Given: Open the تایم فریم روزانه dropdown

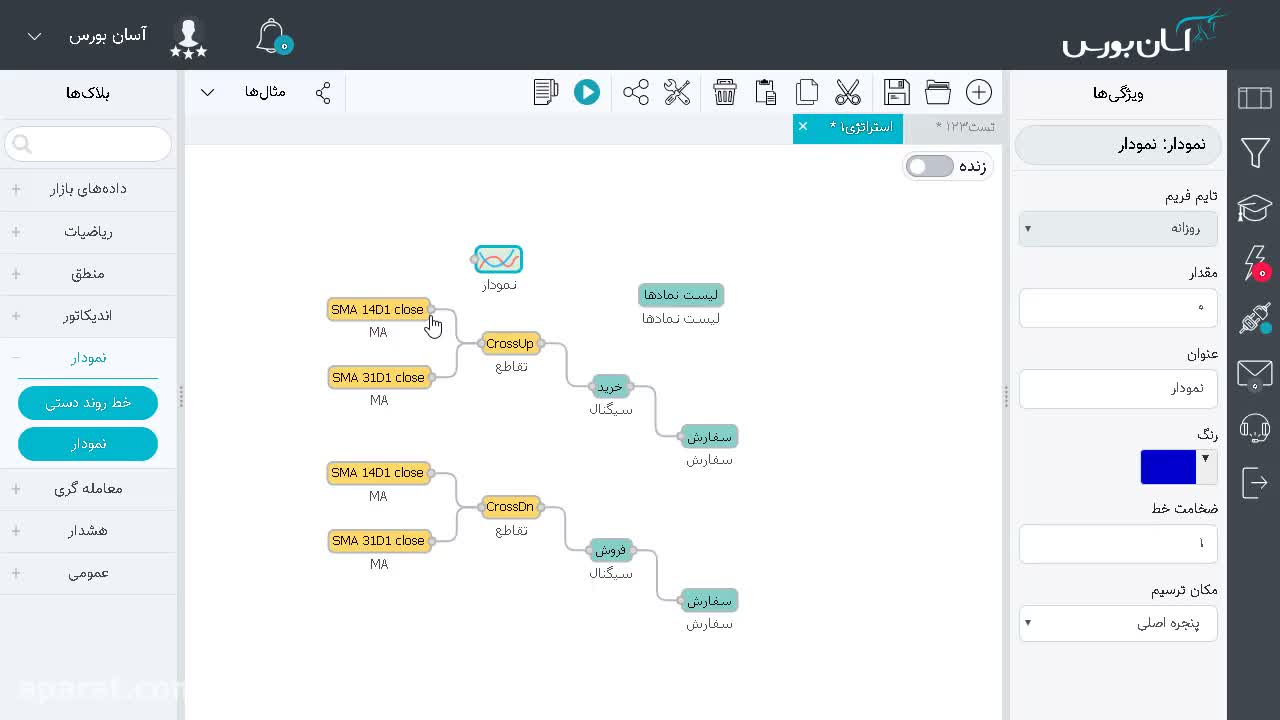Looking at the screenshot, I should pyautogui.click(x=1118, y=228).
